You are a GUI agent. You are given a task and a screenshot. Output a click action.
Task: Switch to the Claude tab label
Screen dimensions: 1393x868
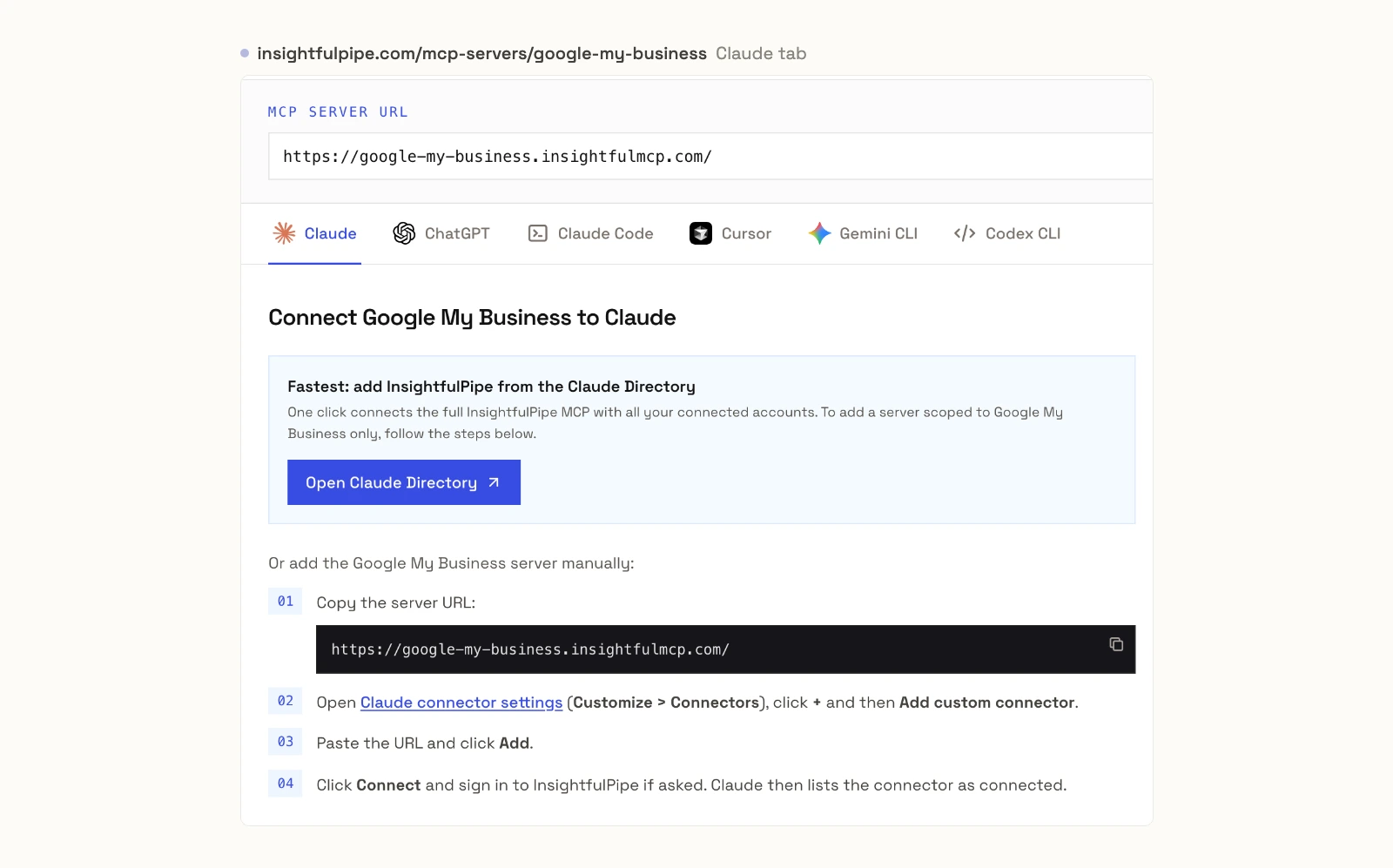330,233
